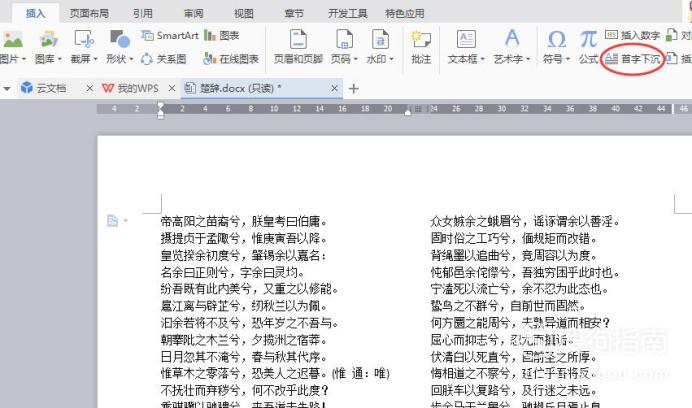Open the 图库 gallery icon
This screenshot has width=692, height=408.
pos(48,40)
